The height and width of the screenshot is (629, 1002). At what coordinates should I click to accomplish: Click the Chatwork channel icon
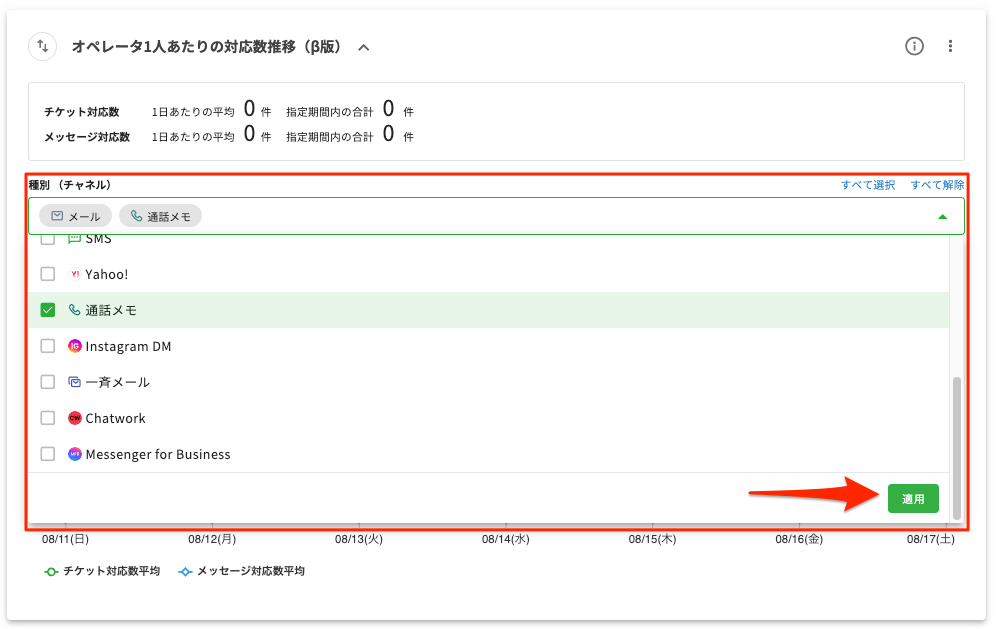coord(74,418)
